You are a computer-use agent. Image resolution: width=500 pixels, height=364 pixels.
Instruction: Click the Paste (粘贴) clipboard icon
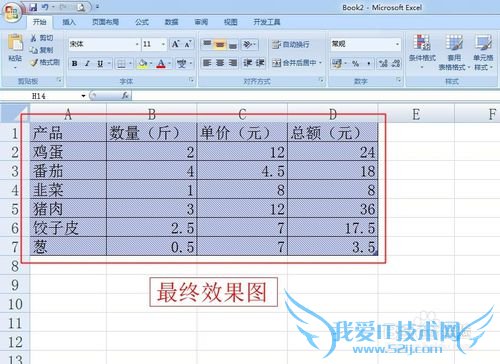click(15, 43)
